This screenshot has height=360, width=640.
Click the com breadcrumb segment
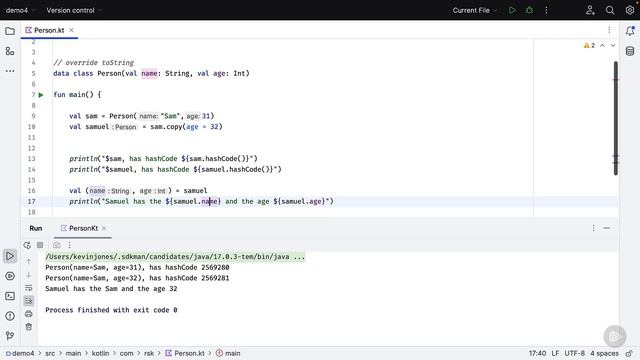(x=126, y=353)
